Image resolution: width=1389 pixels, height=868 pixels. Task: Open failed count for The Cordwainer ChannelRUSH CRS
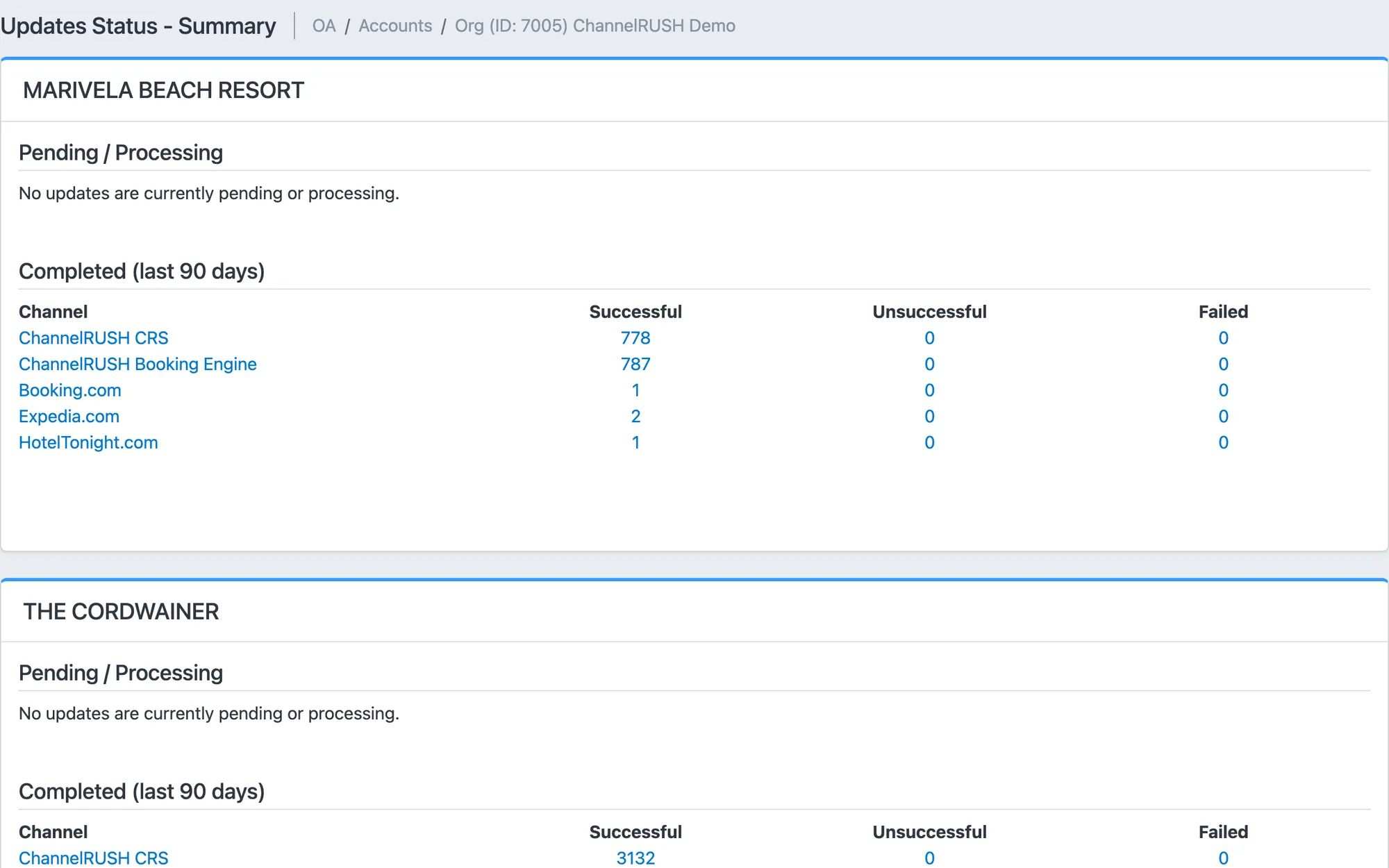coord(1223,858)
